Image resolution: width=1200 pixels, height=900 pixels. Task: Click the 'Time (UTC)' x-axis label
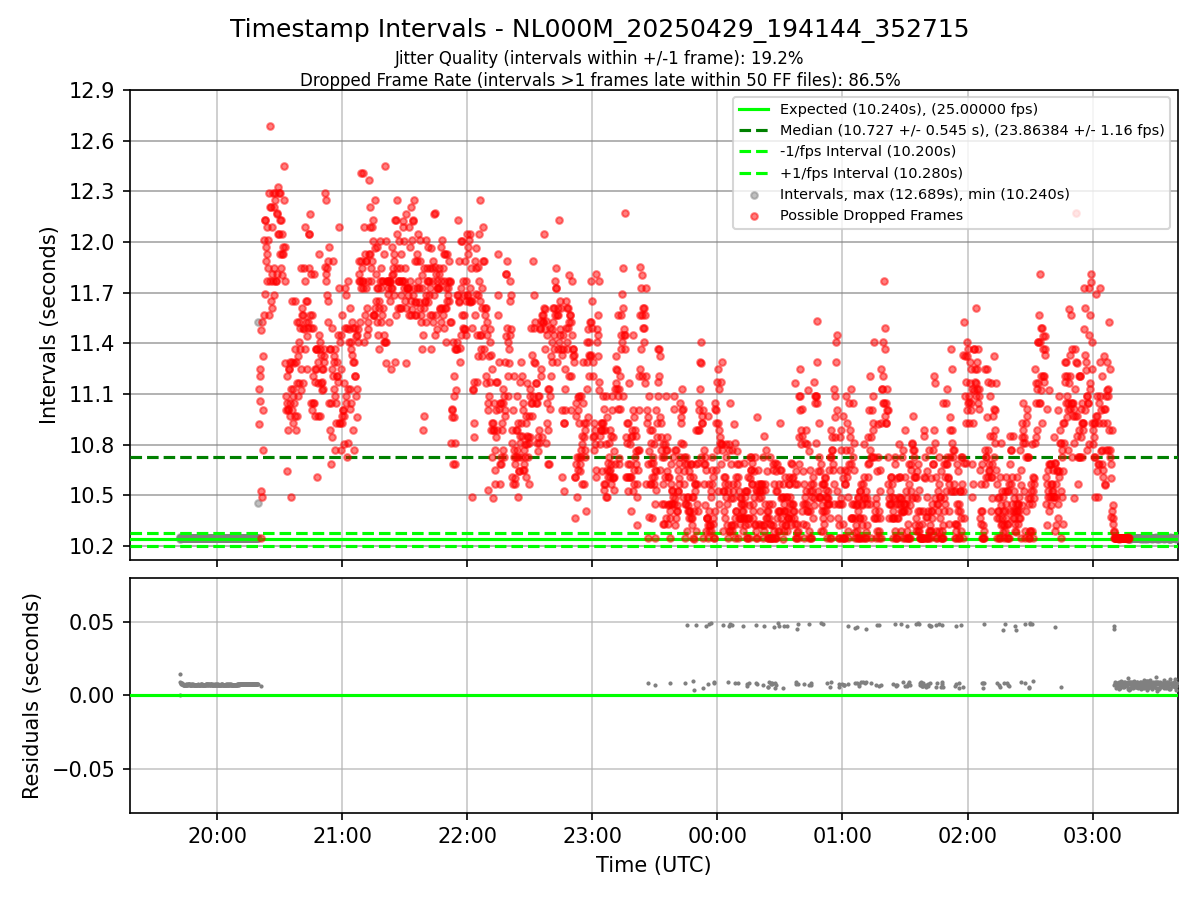tap(653, 865)
